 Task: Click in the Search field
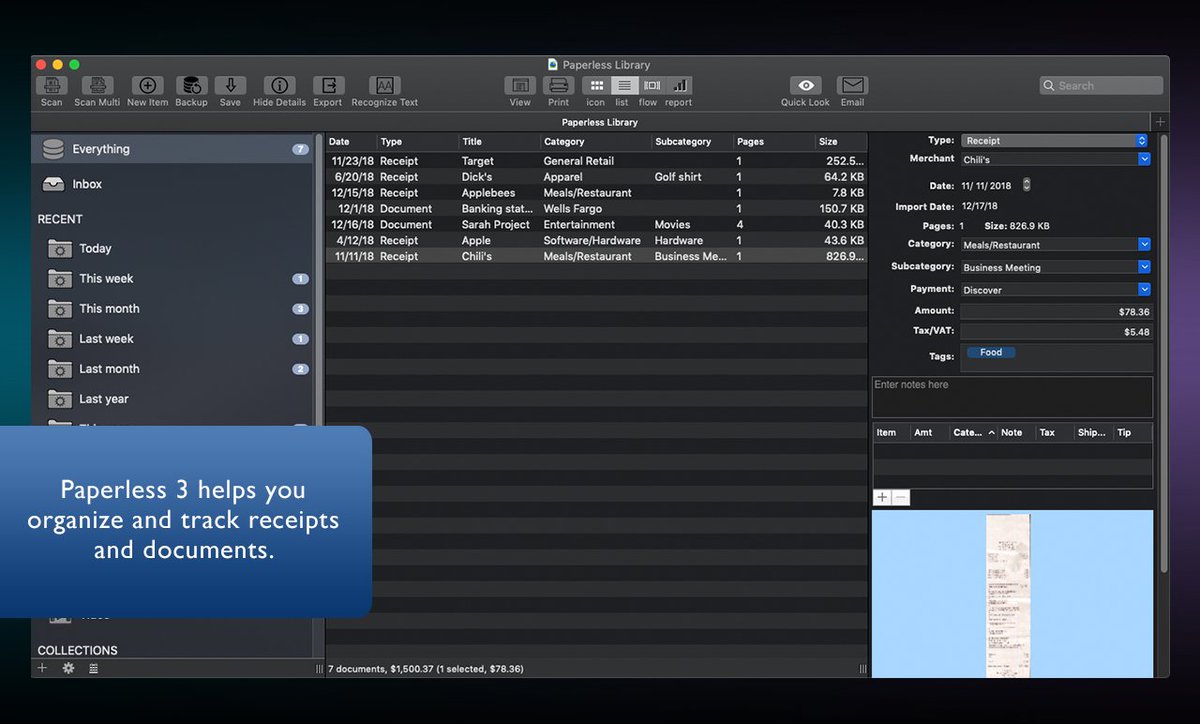(x=1101, y=86)
